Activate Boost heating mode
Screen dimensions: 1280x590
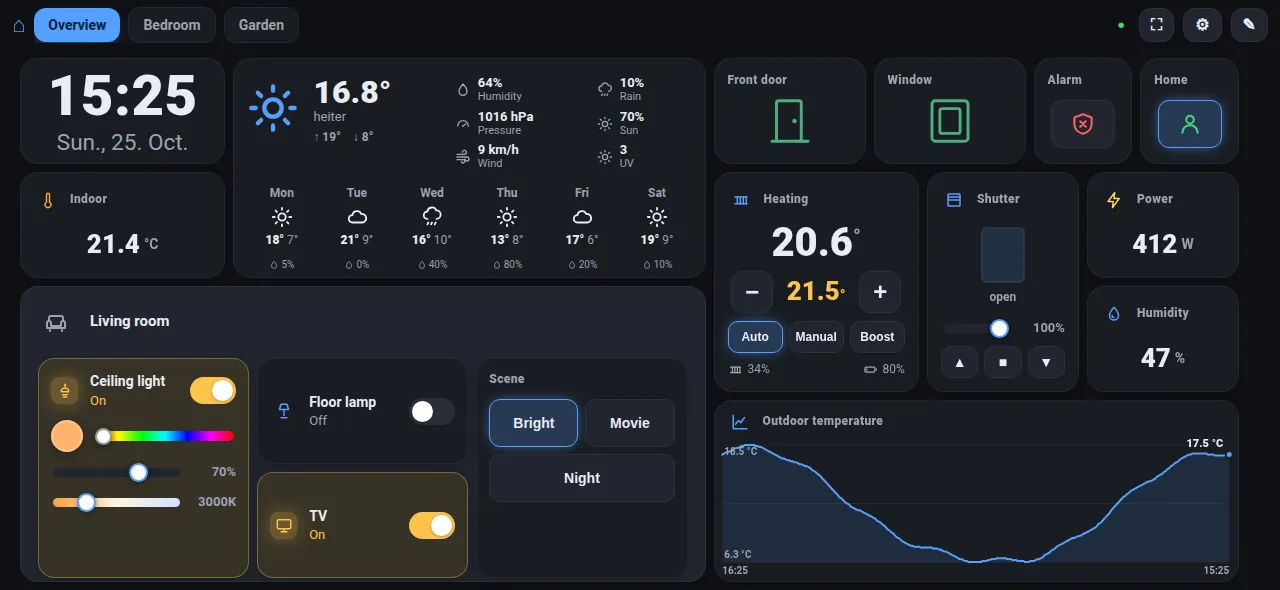[877, 337]
